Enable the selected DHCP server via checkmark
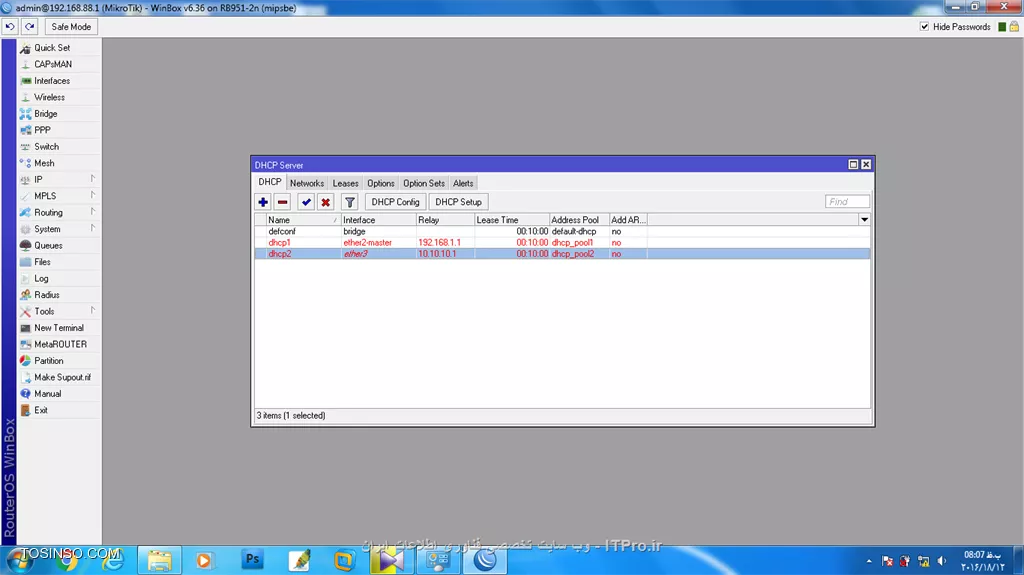This screenshot has height=575, width=1024. point(306,202)
